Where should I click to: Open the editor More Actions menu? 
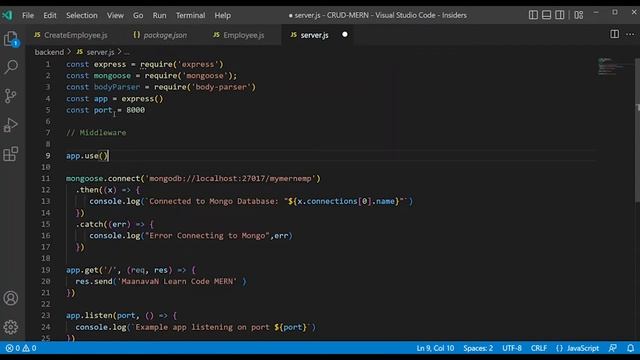pyautogui.click(x=630, y=34)
